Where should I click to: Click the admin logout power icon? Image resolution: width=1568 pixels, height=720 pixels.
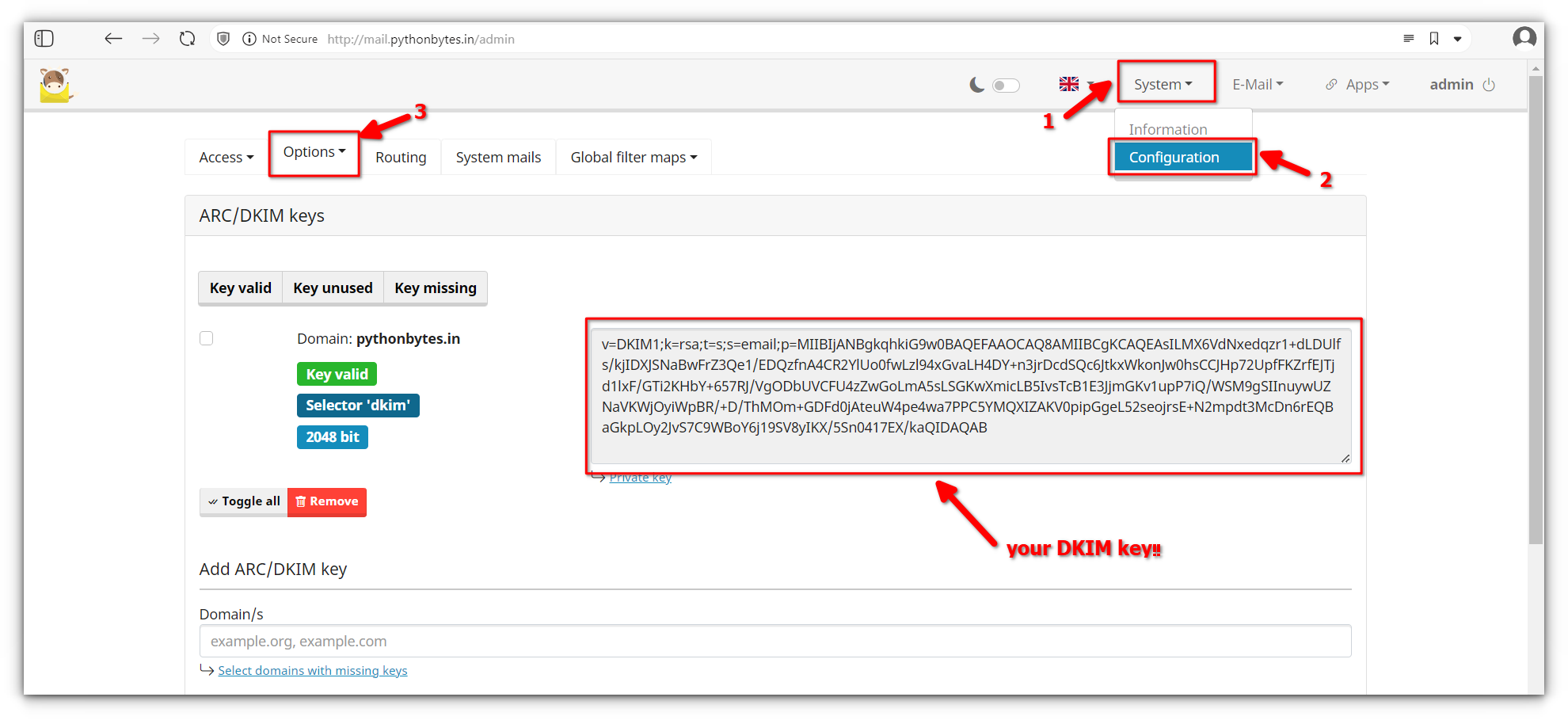[x=1489, y=85]
